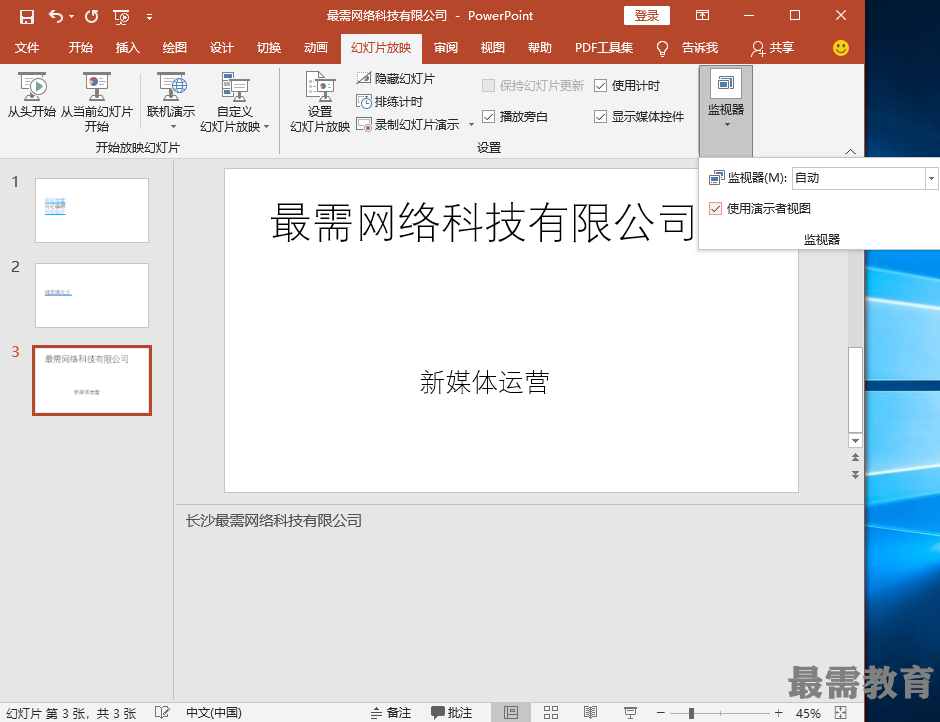Open the 监视器(M) 自动 combo box
940x722 pixels.
pyautogui.click(x=864, y=178)
